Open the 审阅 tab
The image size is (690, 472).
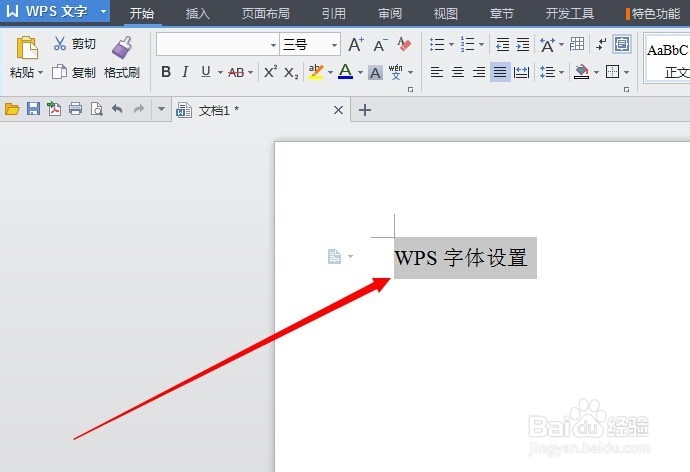click(x=390, y=13)
